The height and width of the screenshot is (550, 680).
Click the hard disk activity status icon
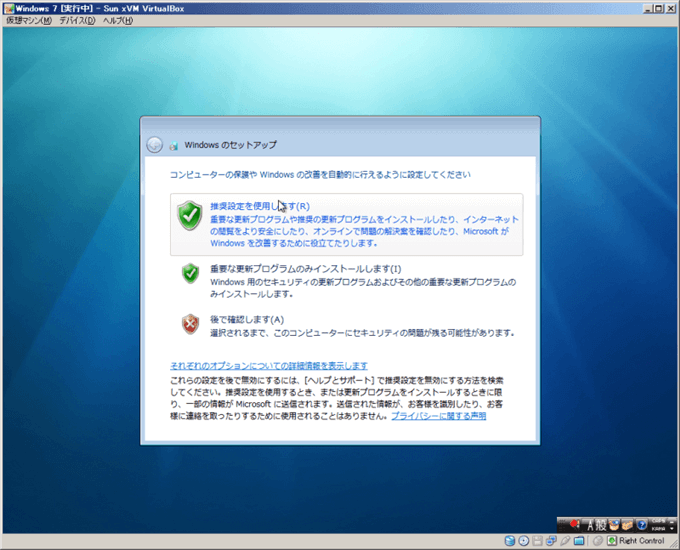click(x=510, y=541)
